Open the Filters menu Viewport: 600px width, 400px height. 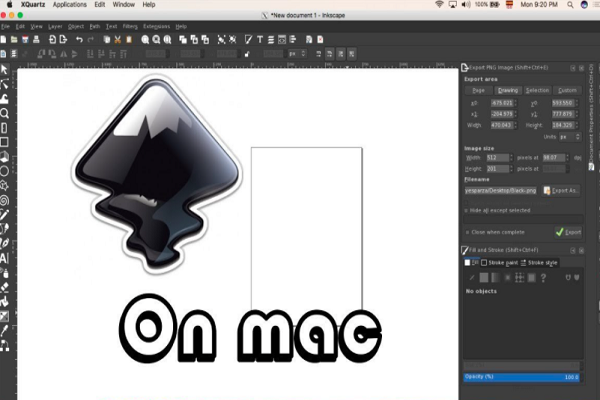130,26
